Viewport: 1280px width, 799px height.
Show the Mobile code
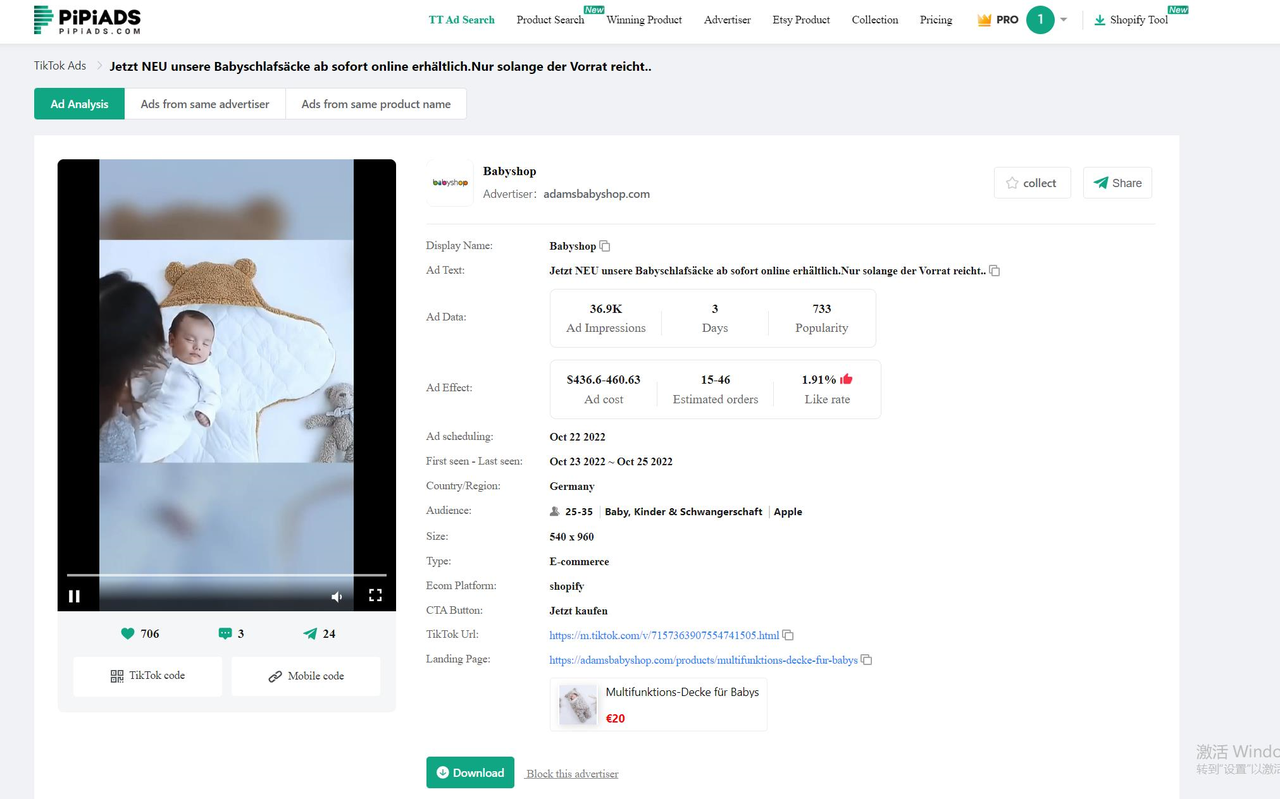[x=306, y=676]
